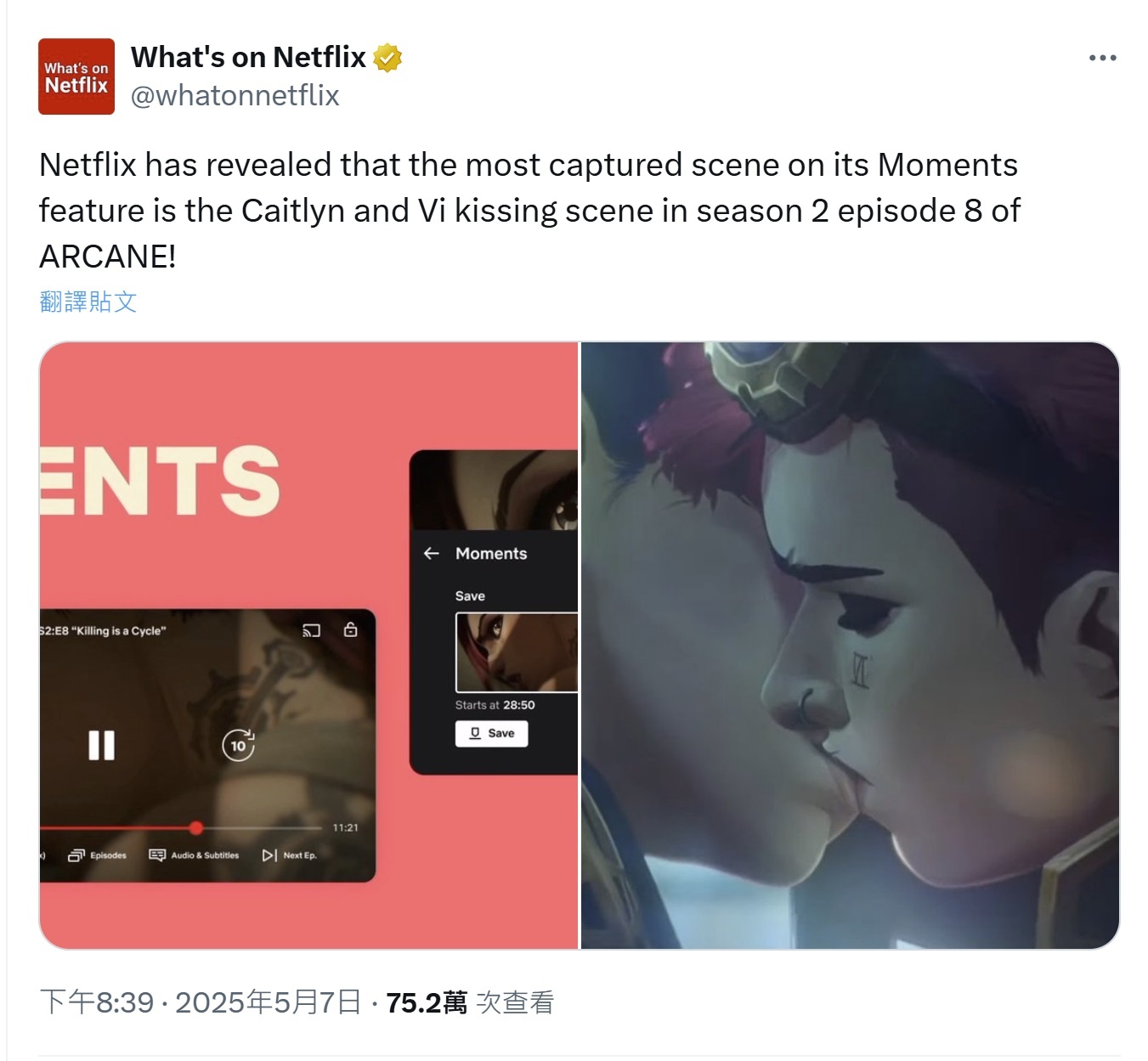Click the Next Ep. control
Screen dimensions: 1148x1061
pos(289,855)
